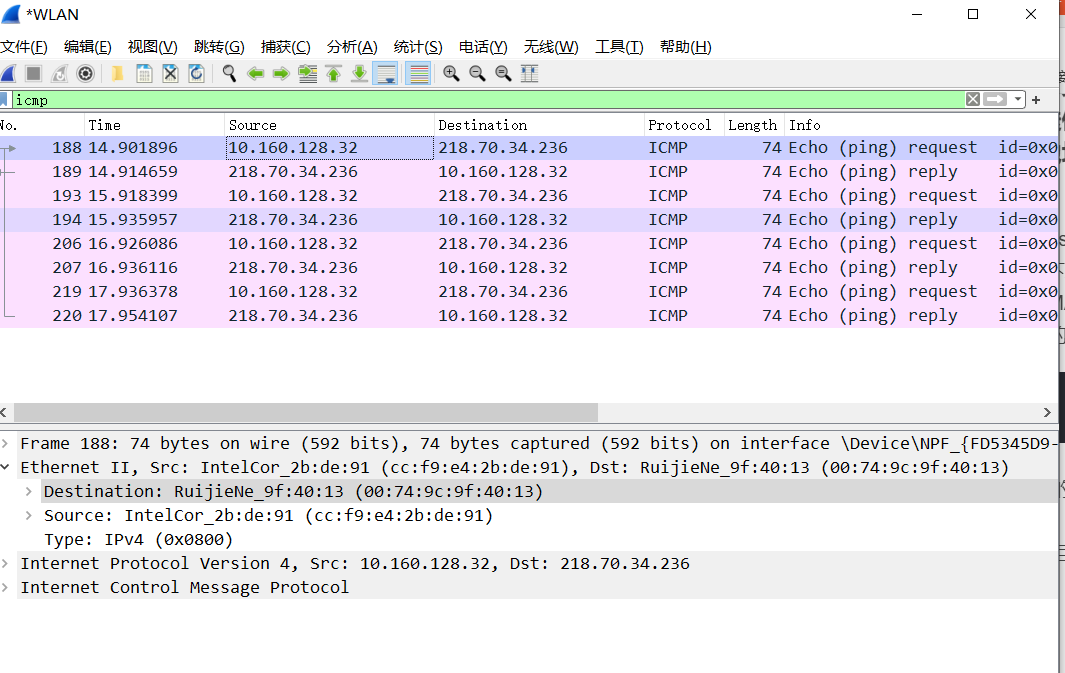Go to specified packet icon
Screen dimensions: 1065x673
coord(308,73)
